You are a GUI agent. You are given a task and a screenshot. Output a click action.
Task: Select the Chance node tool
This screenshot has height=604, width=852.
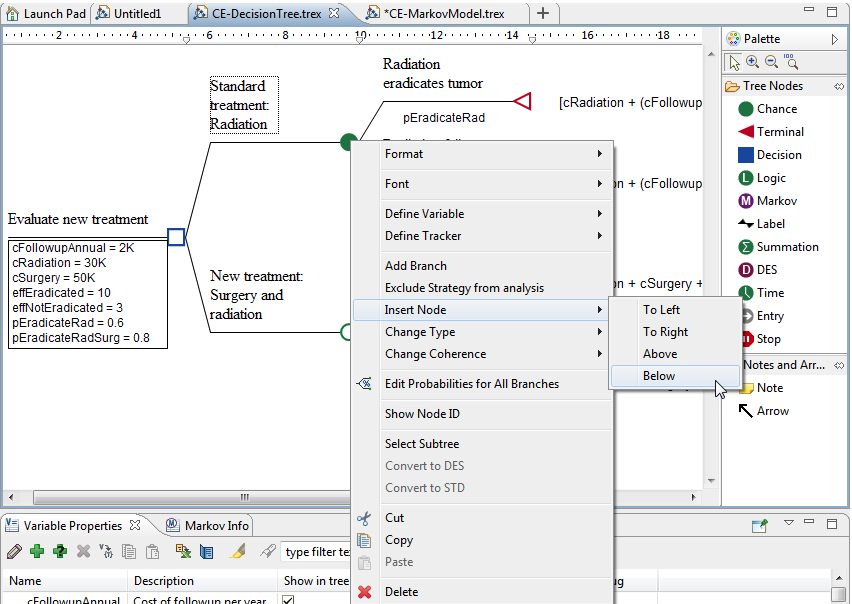770,109
